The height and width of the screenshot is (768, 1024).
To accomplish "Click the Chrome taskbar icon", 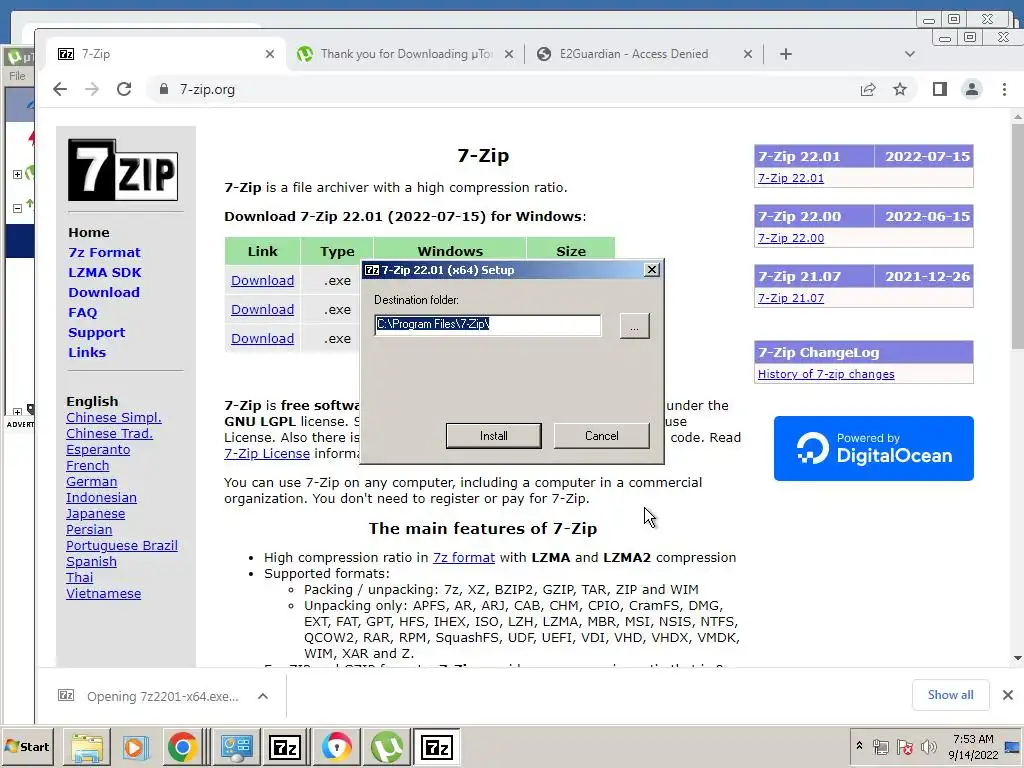I will tap(183, 747).
